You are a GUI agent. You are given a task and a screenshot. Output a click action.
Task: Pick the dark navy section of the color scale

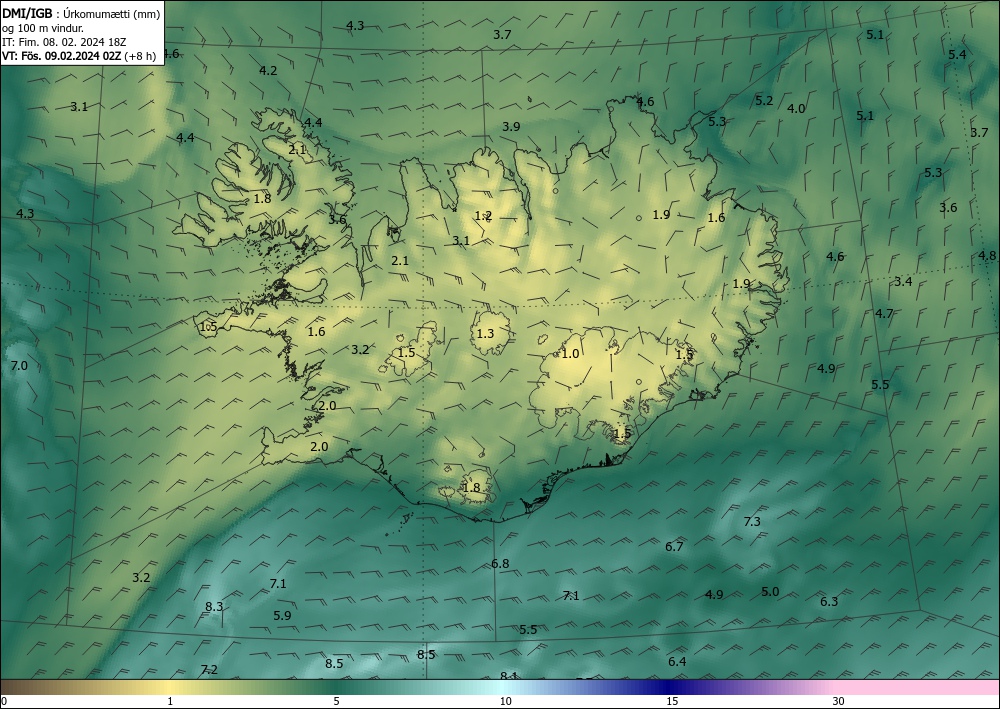[666, 687]
